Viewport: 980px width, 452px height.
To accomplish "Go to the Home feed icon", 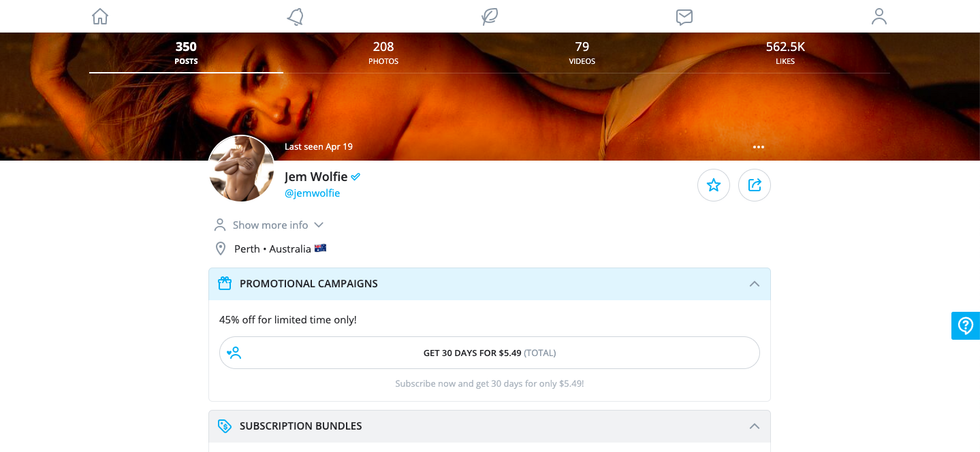I will pyautogui.click(x=100, y=16).
